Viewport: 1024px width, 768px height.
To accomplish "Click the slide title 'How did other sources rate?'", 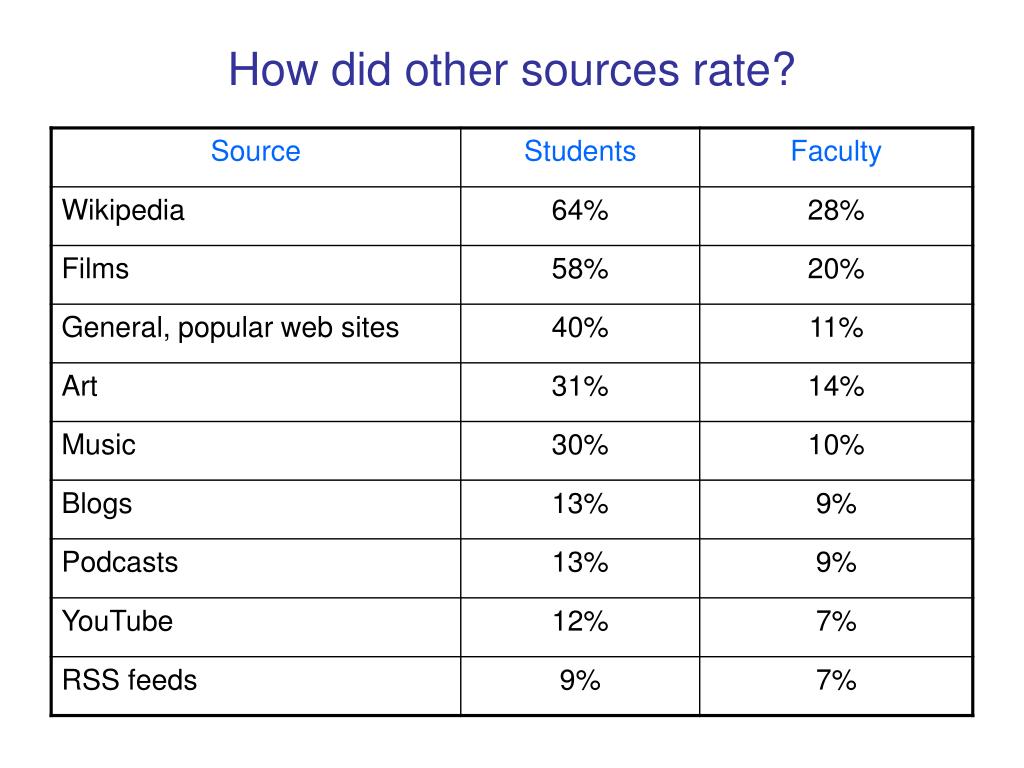I will [x=511, y=69].
